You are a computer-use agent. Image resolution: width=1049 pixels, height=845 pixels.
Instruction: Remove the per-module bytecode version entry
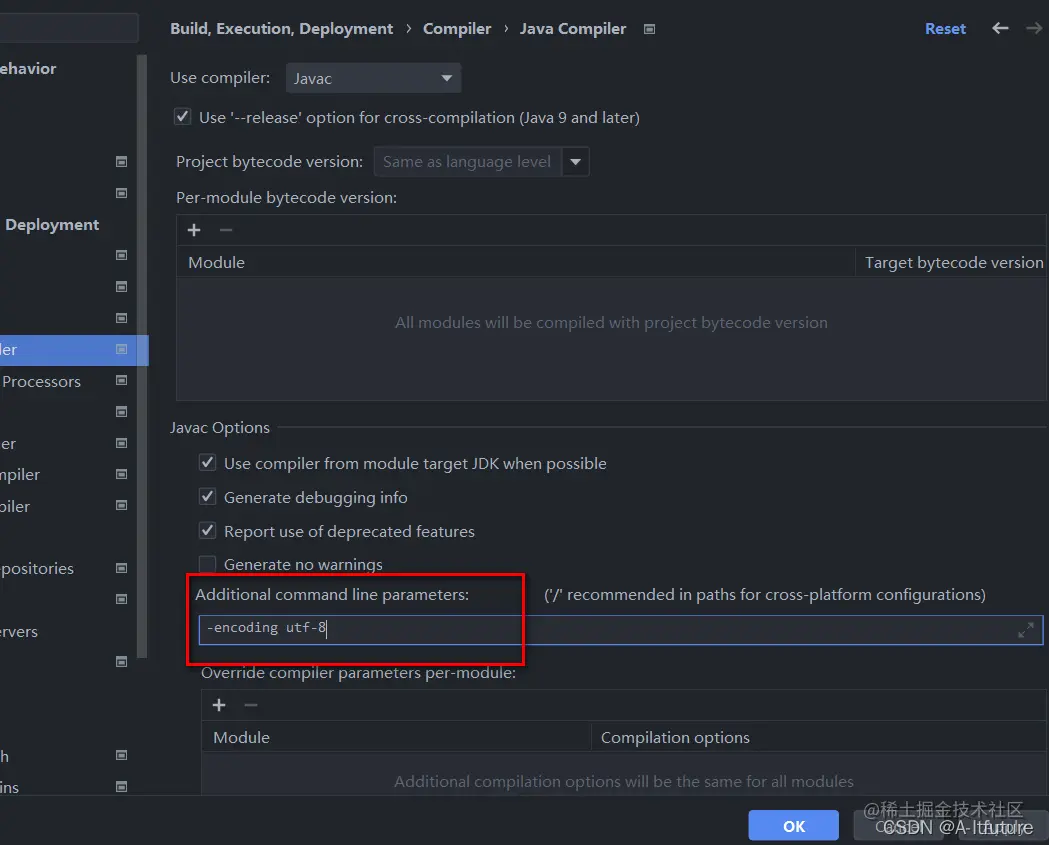(x=226, y=230)
